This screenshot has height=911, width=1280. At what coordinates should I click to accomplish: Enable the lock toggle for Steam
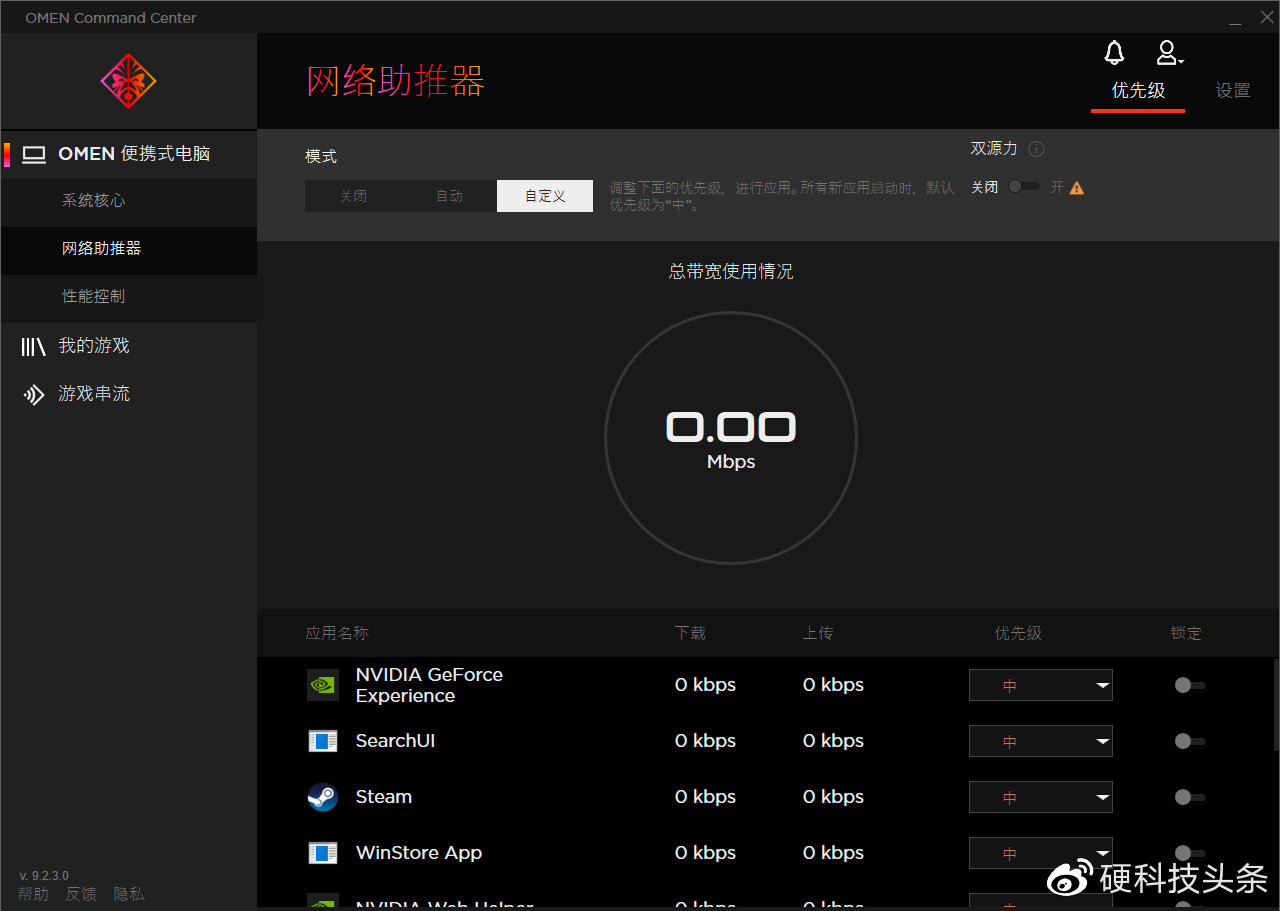click(1189, 797)
